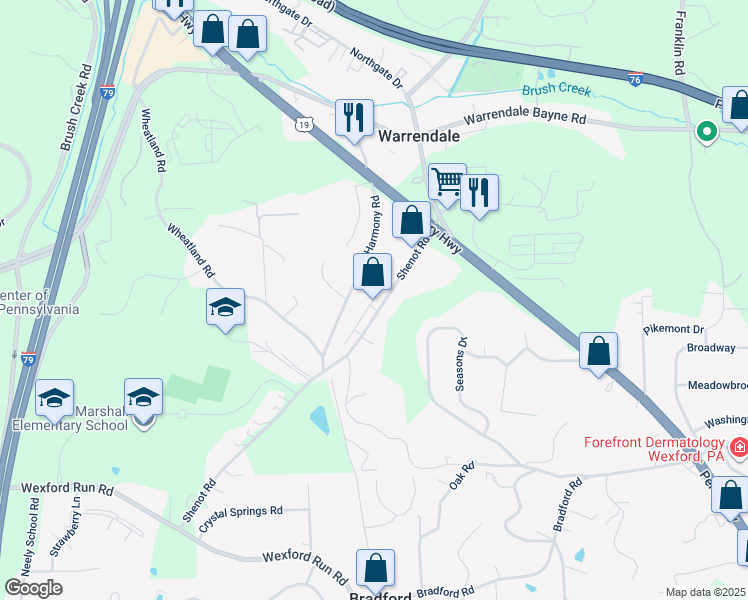This screenshot has height=600, width=748.
Task: Select the shopping bag marker near Bradford
Action: 375,568
